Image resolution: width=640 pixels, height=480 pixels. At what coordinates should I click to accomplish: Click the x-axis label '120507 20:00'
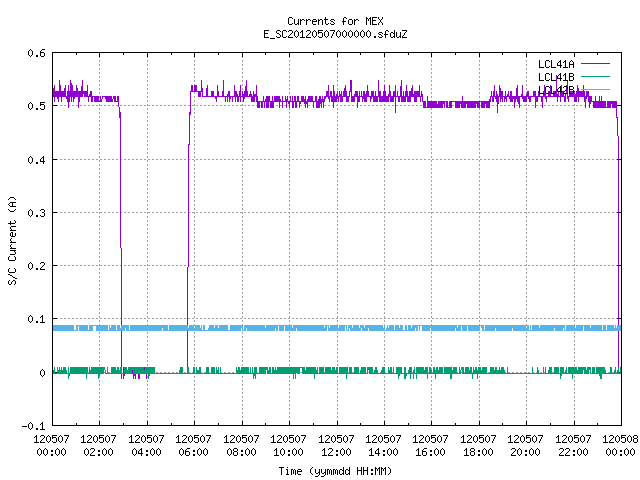525,445
